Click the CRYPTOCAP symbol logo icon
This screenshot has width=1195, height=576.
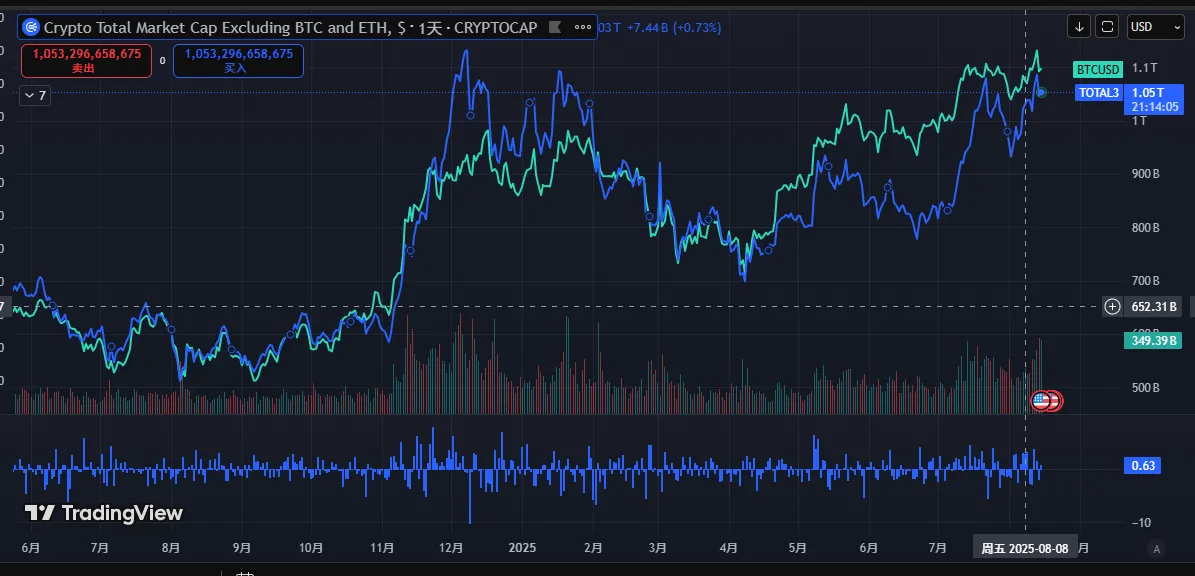[x=30, y=28]
